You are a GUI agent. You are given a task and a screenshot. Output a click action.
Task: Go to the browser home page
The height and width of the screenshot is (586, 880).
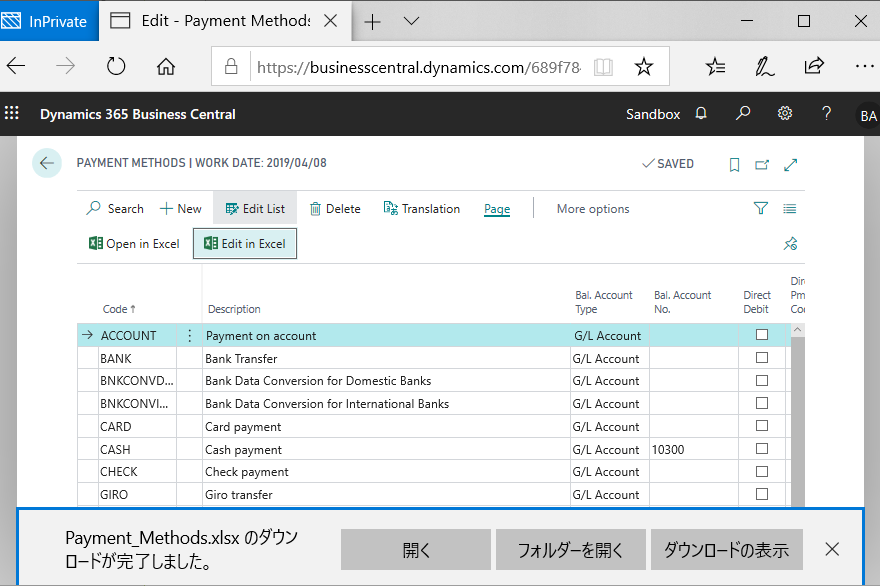(166, 66)
